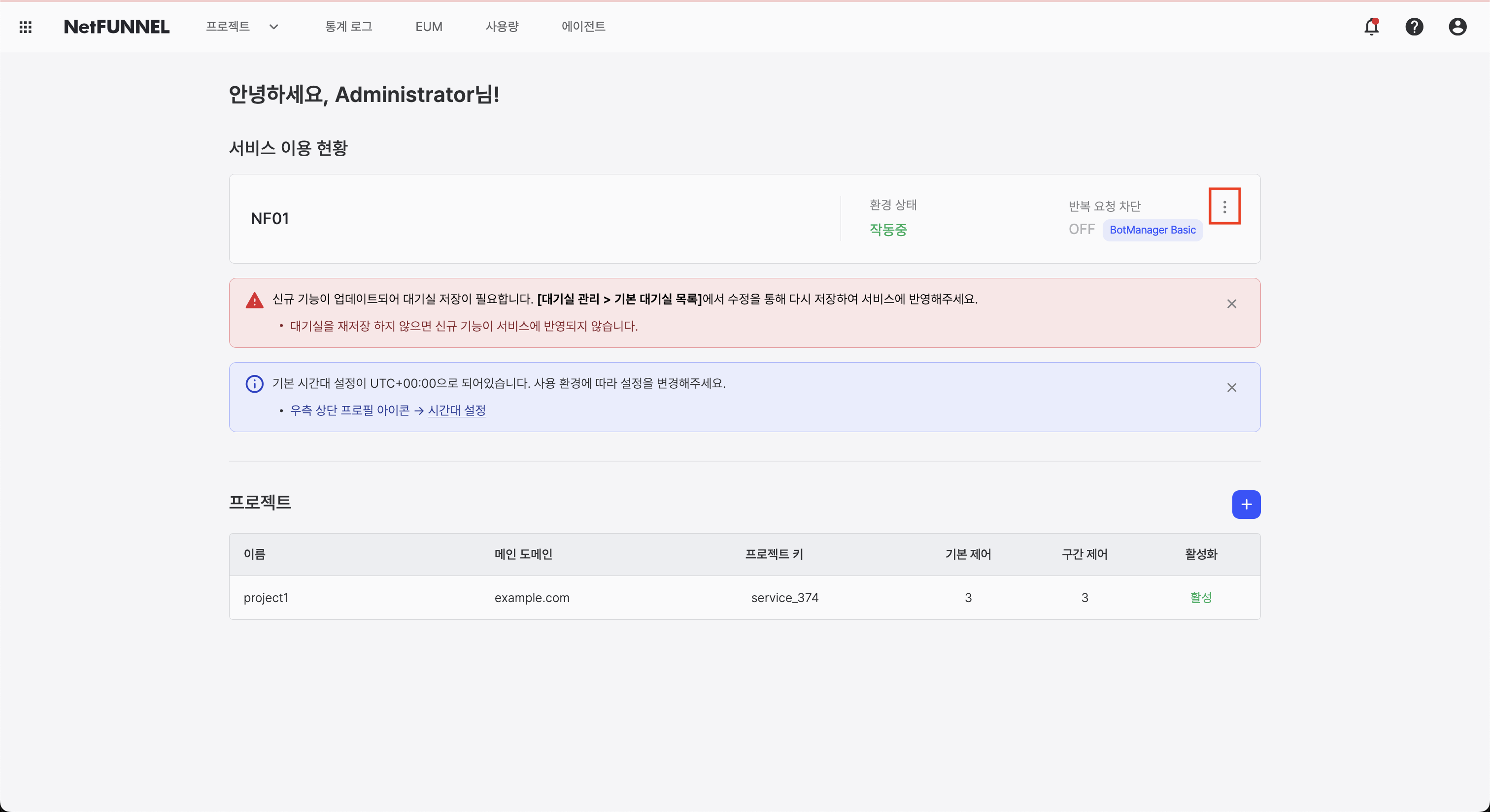Open the 통계 로그 menu

pyautogui.click(x=348, y=27)
